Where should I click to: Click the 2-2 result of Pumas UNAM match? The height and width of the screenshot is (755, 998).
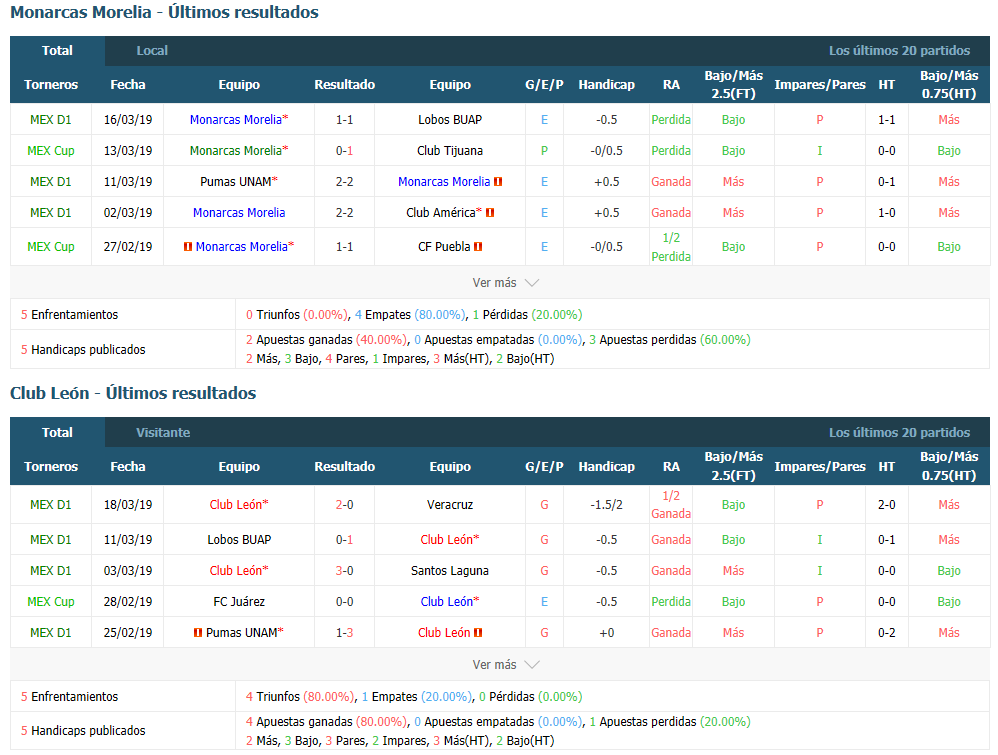[x=344, y=182]
